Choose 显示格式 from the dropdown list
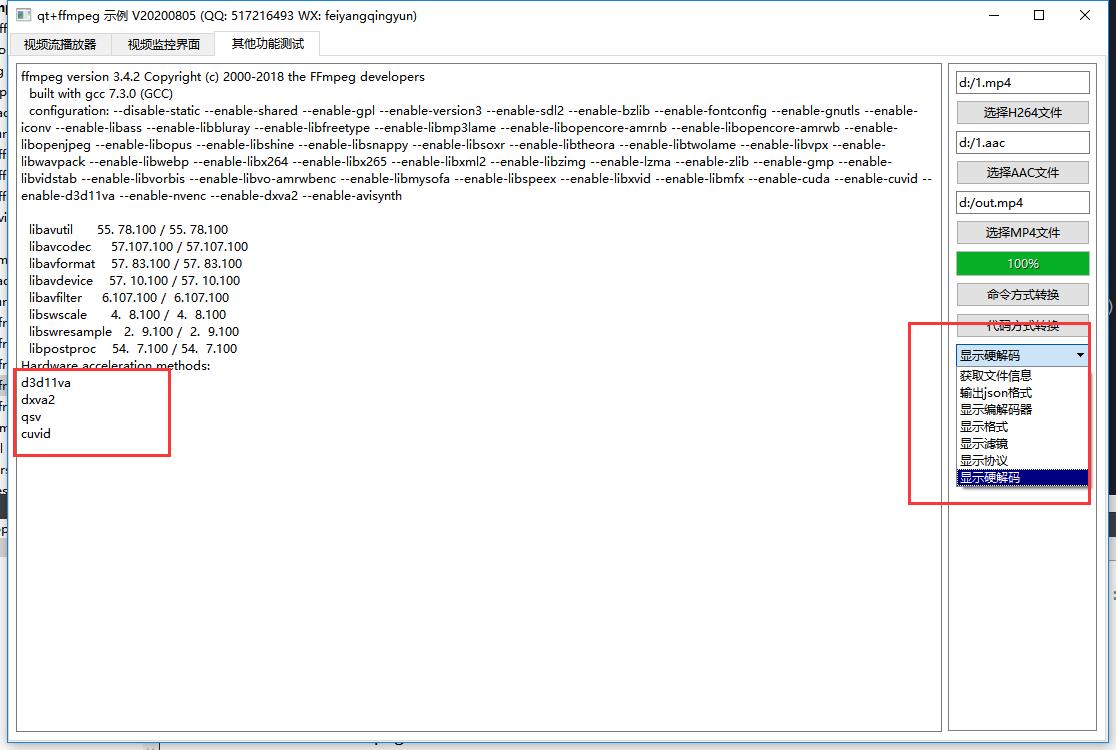This screenshot has width=1116, height=750. (1022, 427)
